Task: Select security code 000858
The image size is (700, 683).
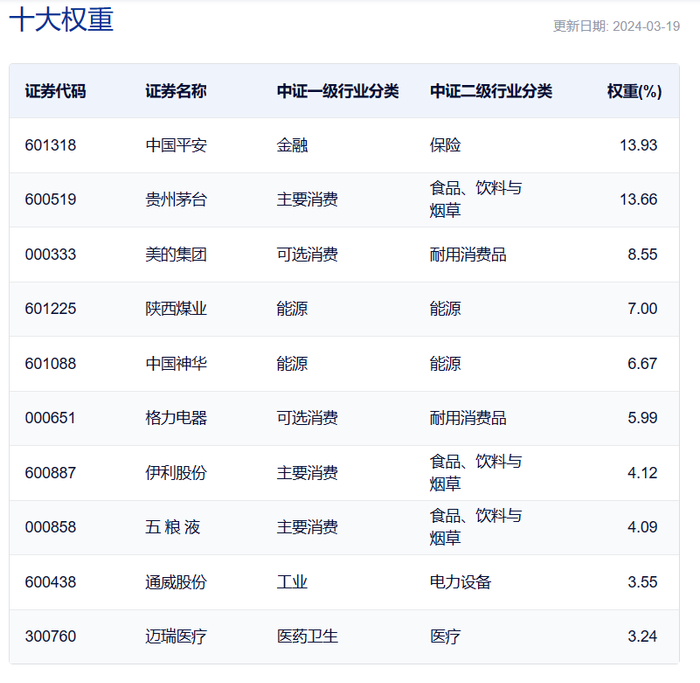Action: coord(50,527)
